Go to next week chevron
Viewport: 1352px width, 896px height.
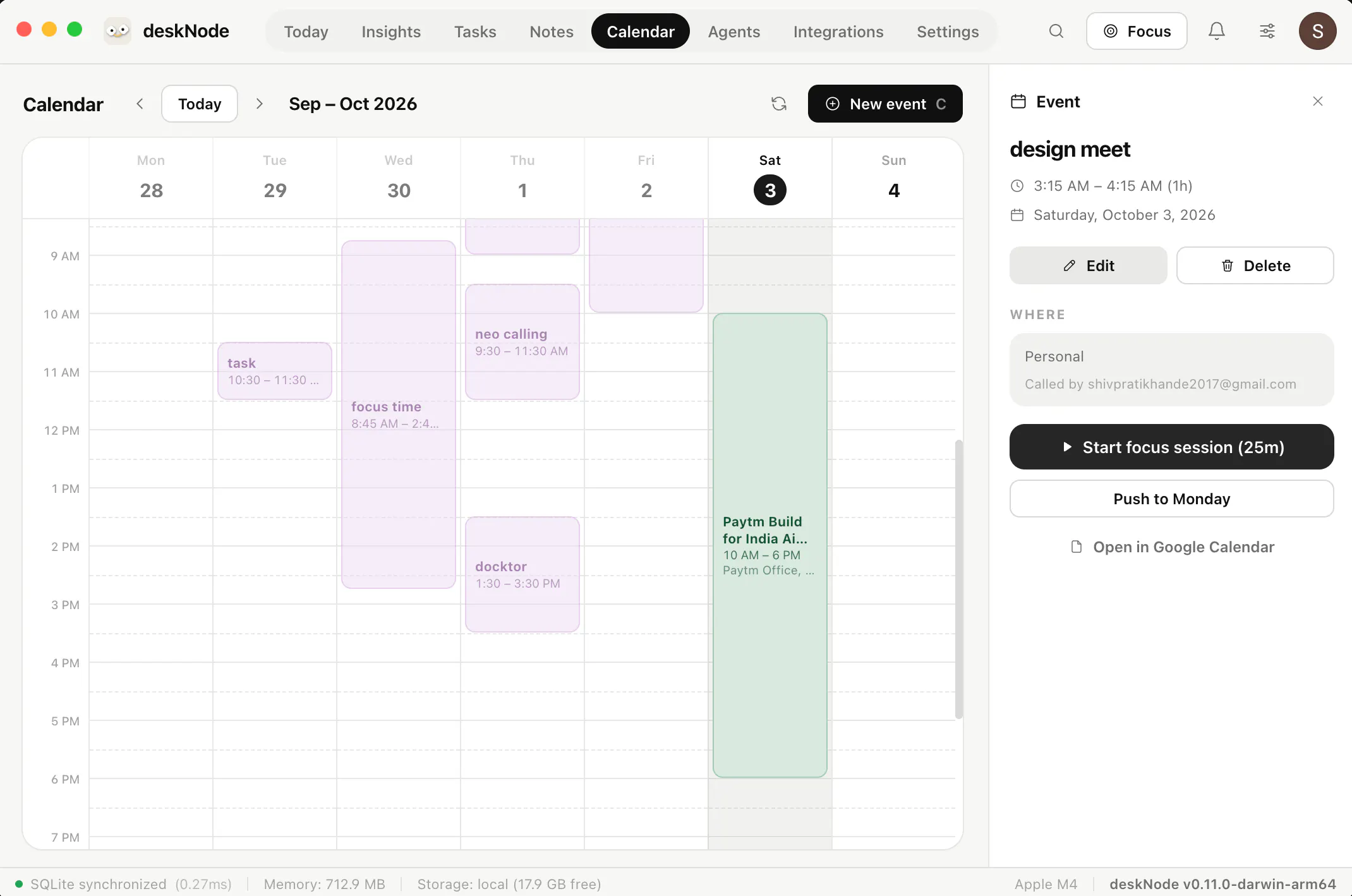[259, 104]
